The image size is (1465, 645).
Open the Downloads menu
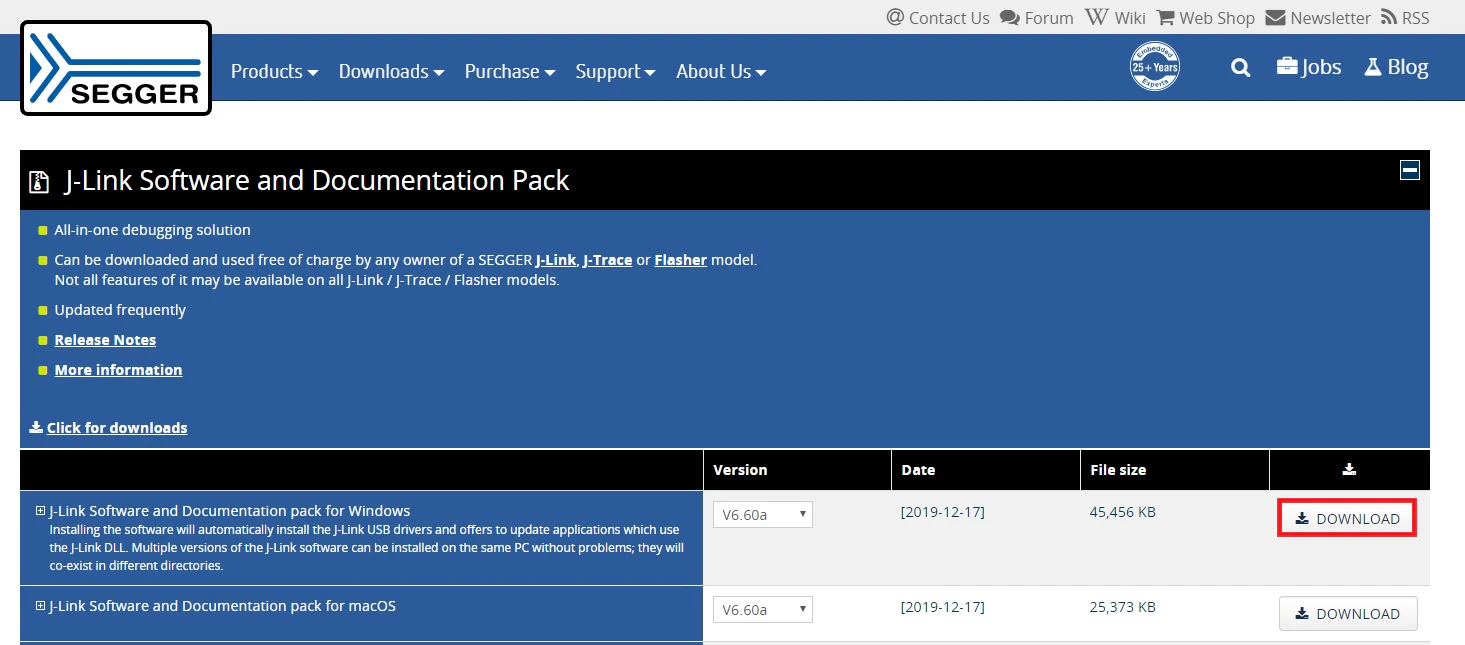(x=392, y=71)
